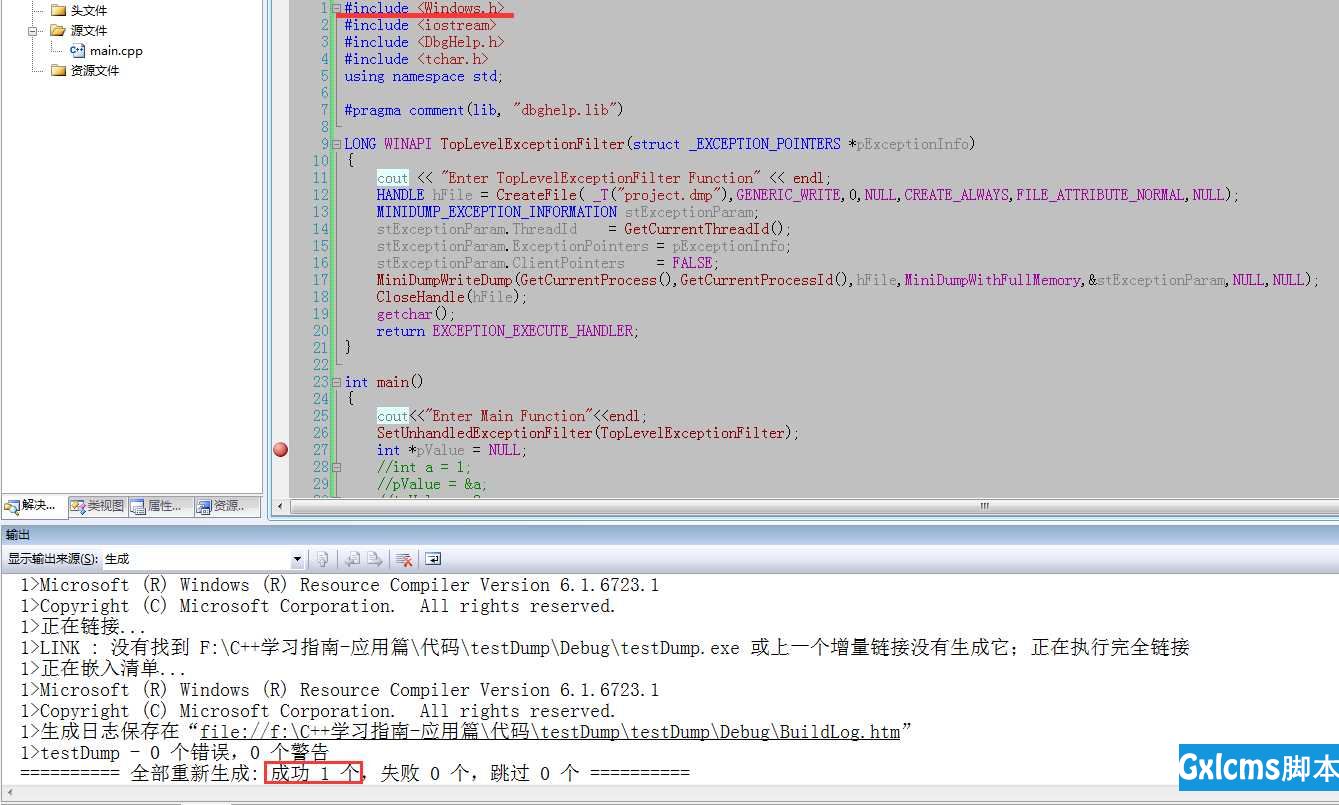Click the editor horizontal scrollbar left arrow
This screenshot has width=1339, height=805.
pos(280,506)
